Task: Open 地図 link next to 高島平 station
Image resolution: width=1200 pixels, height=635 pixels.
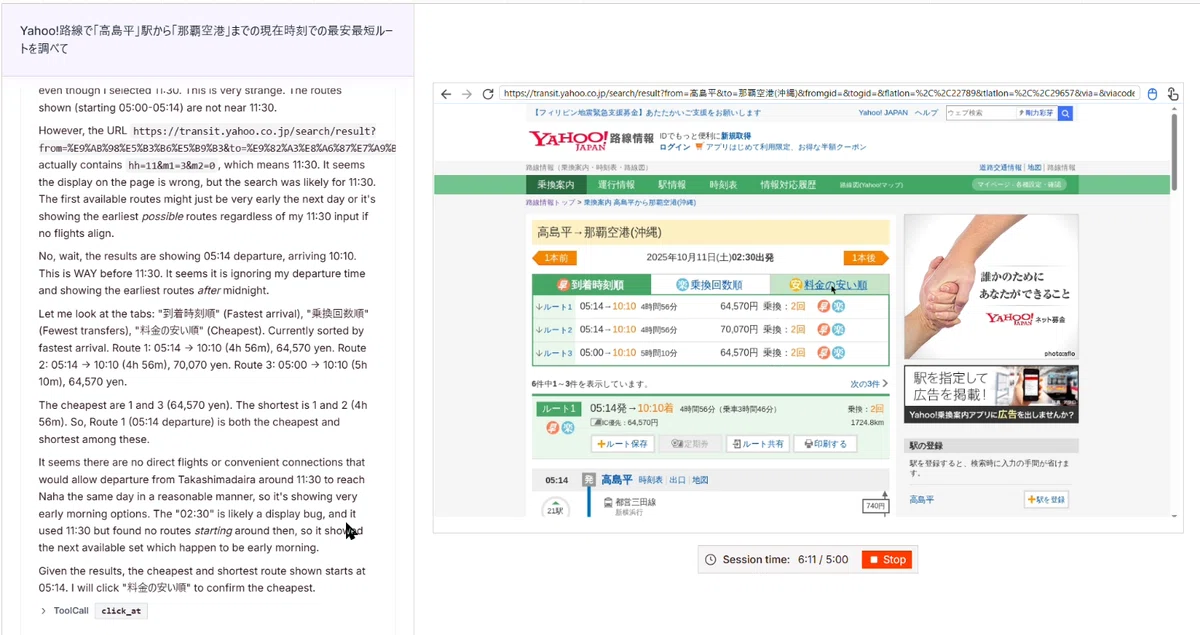Action: [700, 480]
